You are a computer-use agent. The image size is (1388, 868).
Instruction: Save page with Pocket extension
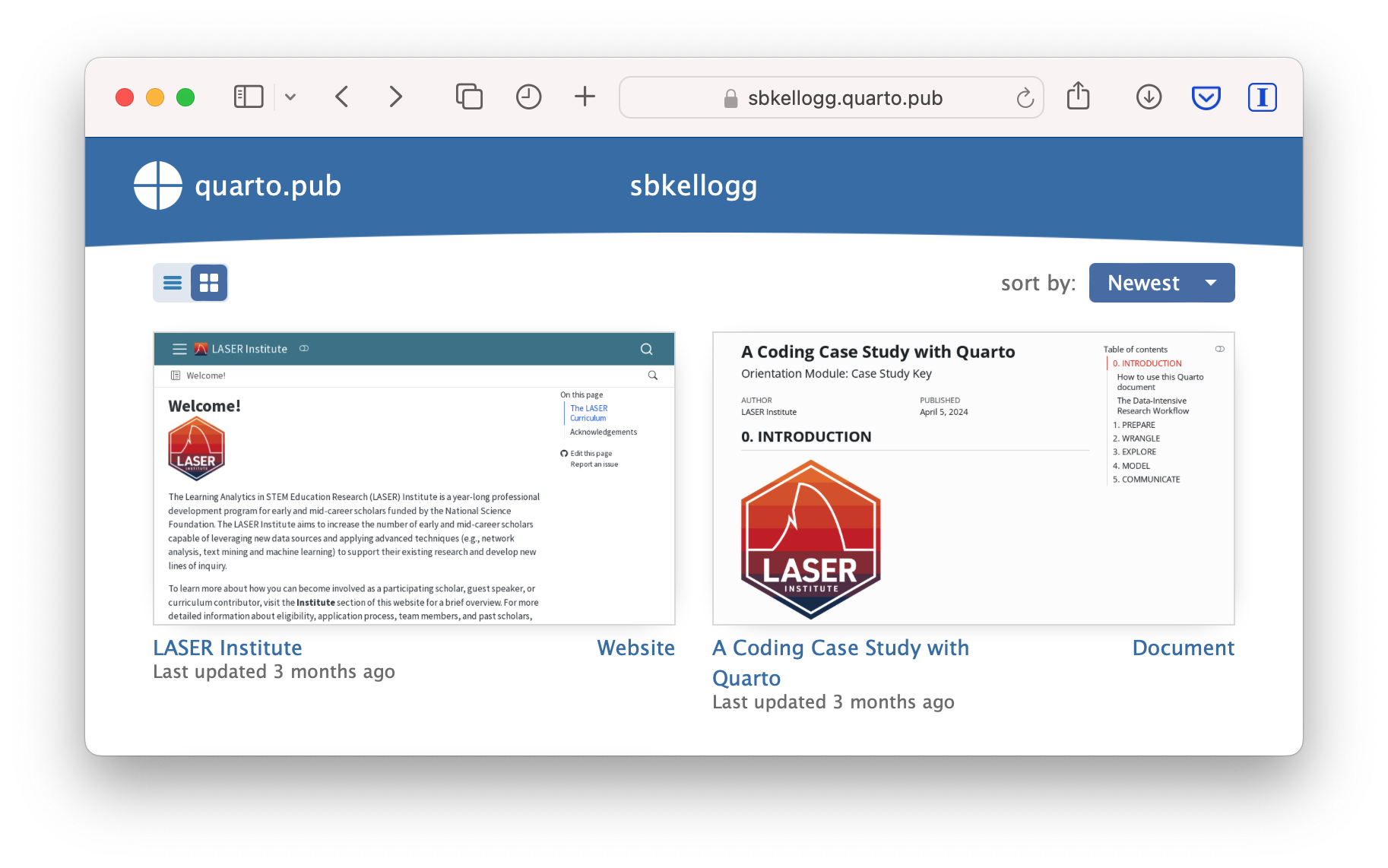(x=1206, y=97)
